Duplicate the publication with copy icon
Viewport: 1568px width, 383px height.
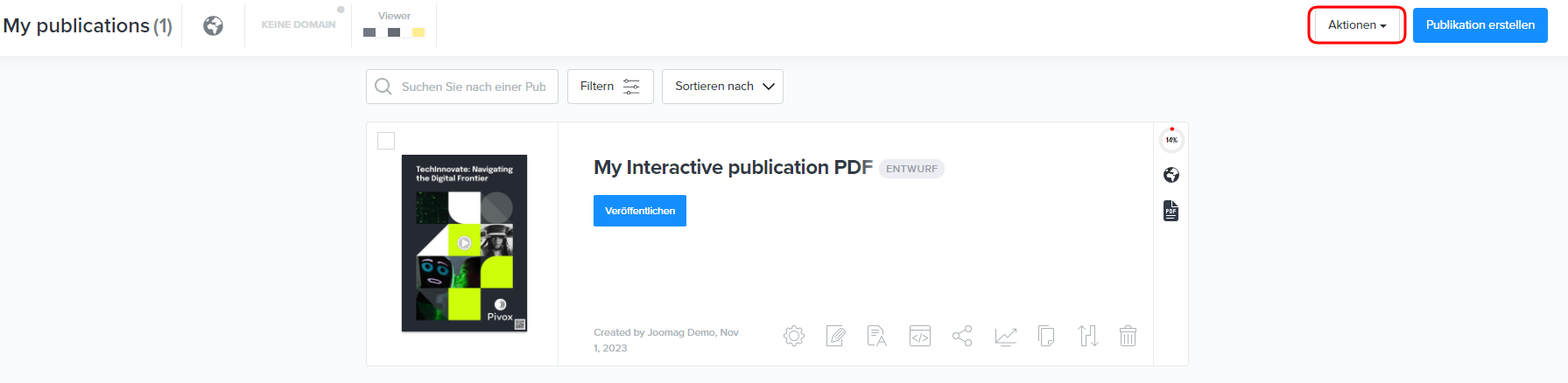pyautogui.click(x=1046, y=336)
